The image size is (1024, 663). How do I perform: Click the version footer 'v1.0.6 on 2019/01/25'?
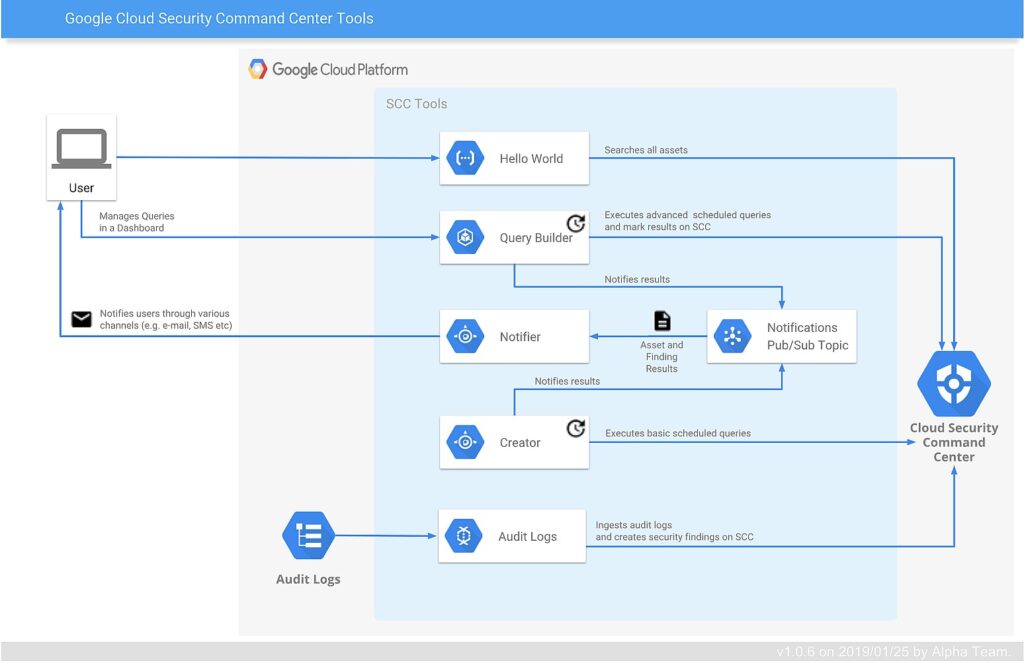coord(893,651)
